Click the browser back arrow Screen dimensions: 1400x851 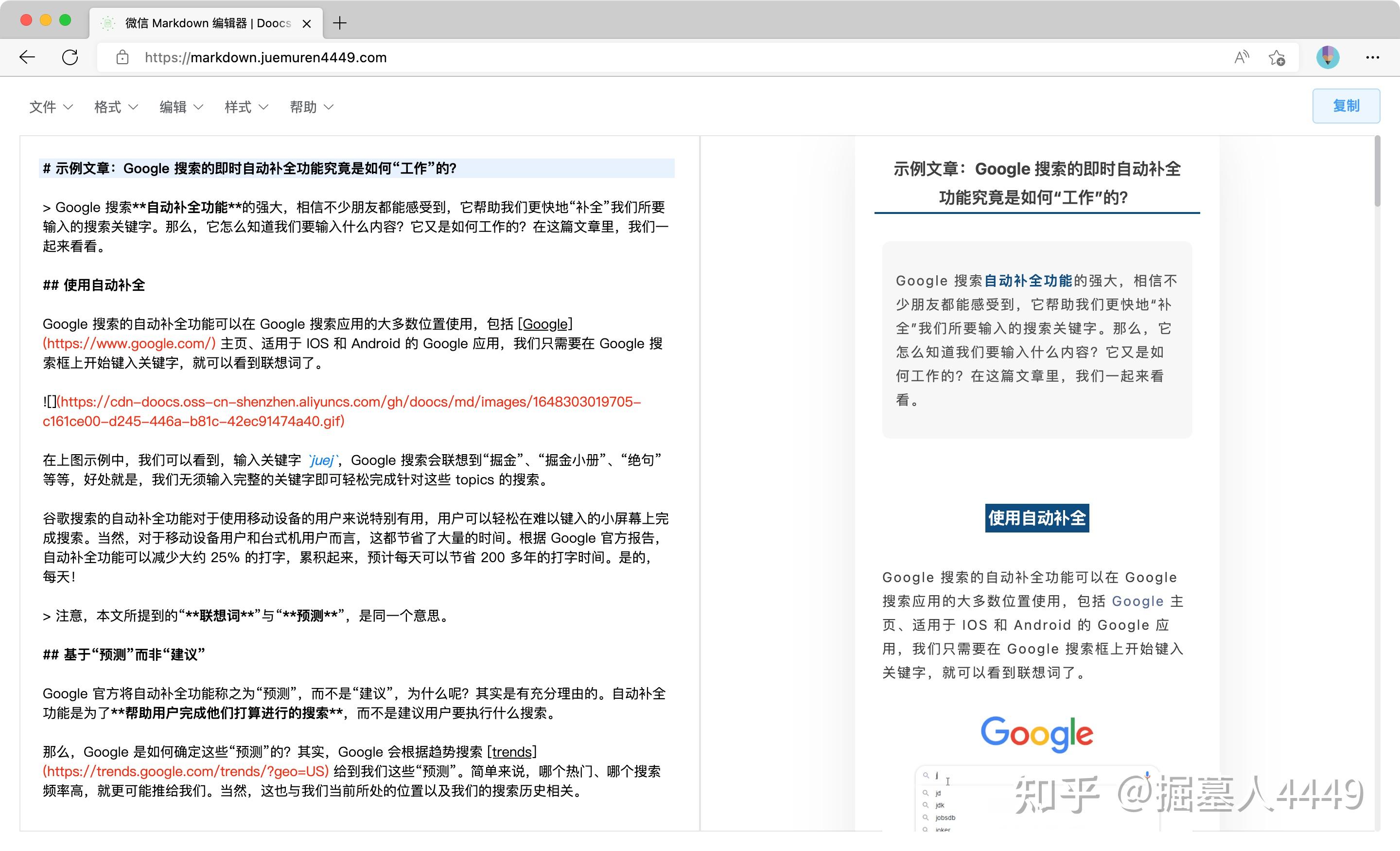click(27, 57)
